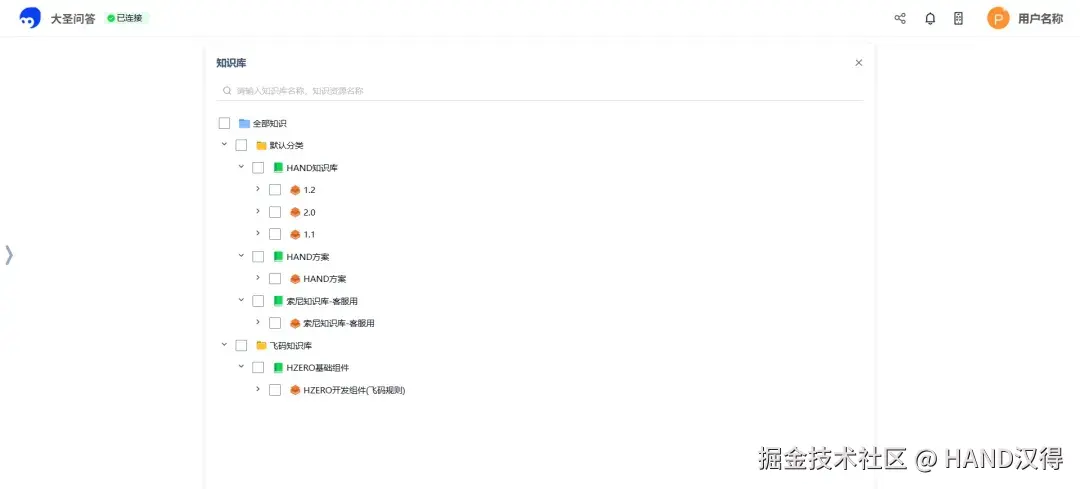The height and width of the screenshot is (489, 1080).
Task: Collapse the HAND知识库 node
Action: pos(241,167)
